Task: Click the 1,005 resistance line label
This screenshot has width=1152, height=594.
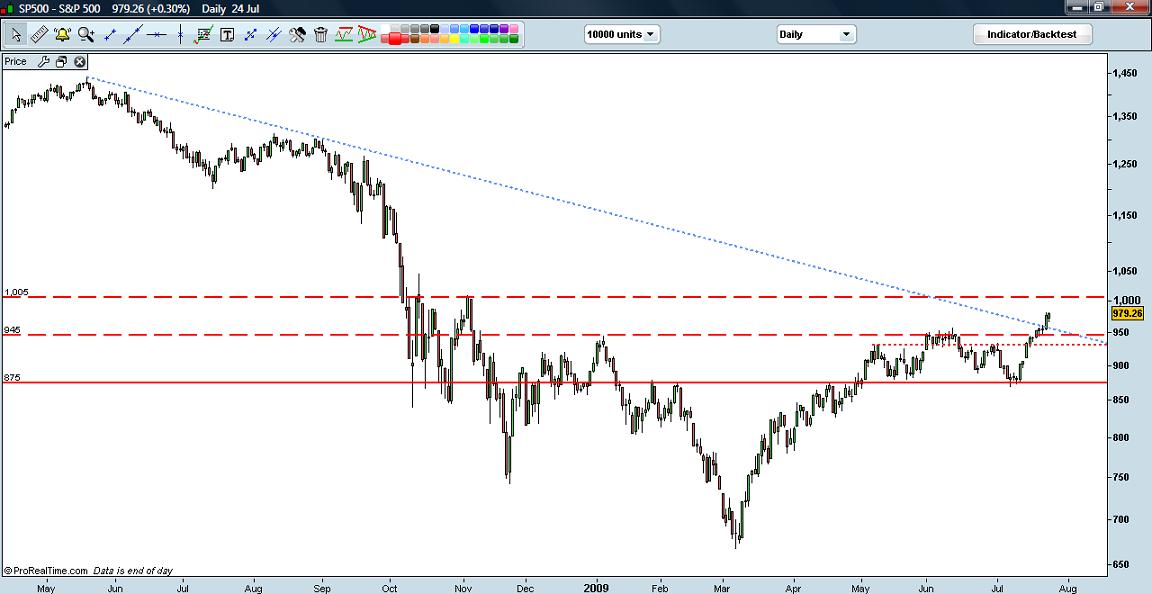Action: click(x=16, y=292)
